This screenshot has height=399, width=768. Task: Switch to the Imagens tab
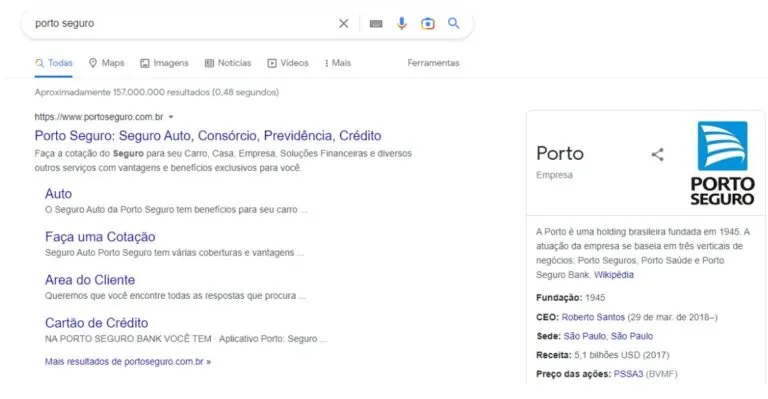pos(165,63)
